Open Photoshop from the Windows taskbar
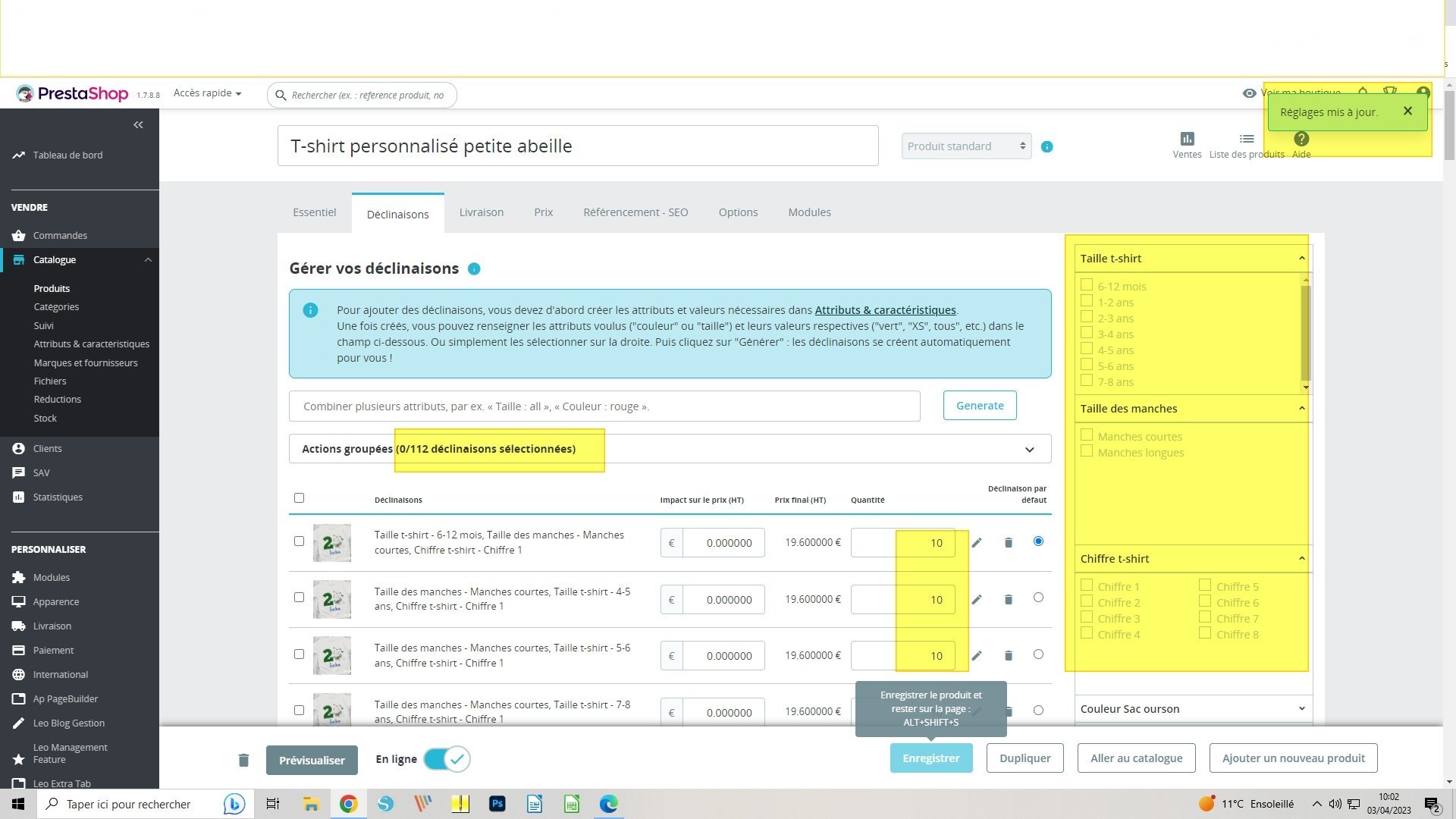 pos(497,804)
